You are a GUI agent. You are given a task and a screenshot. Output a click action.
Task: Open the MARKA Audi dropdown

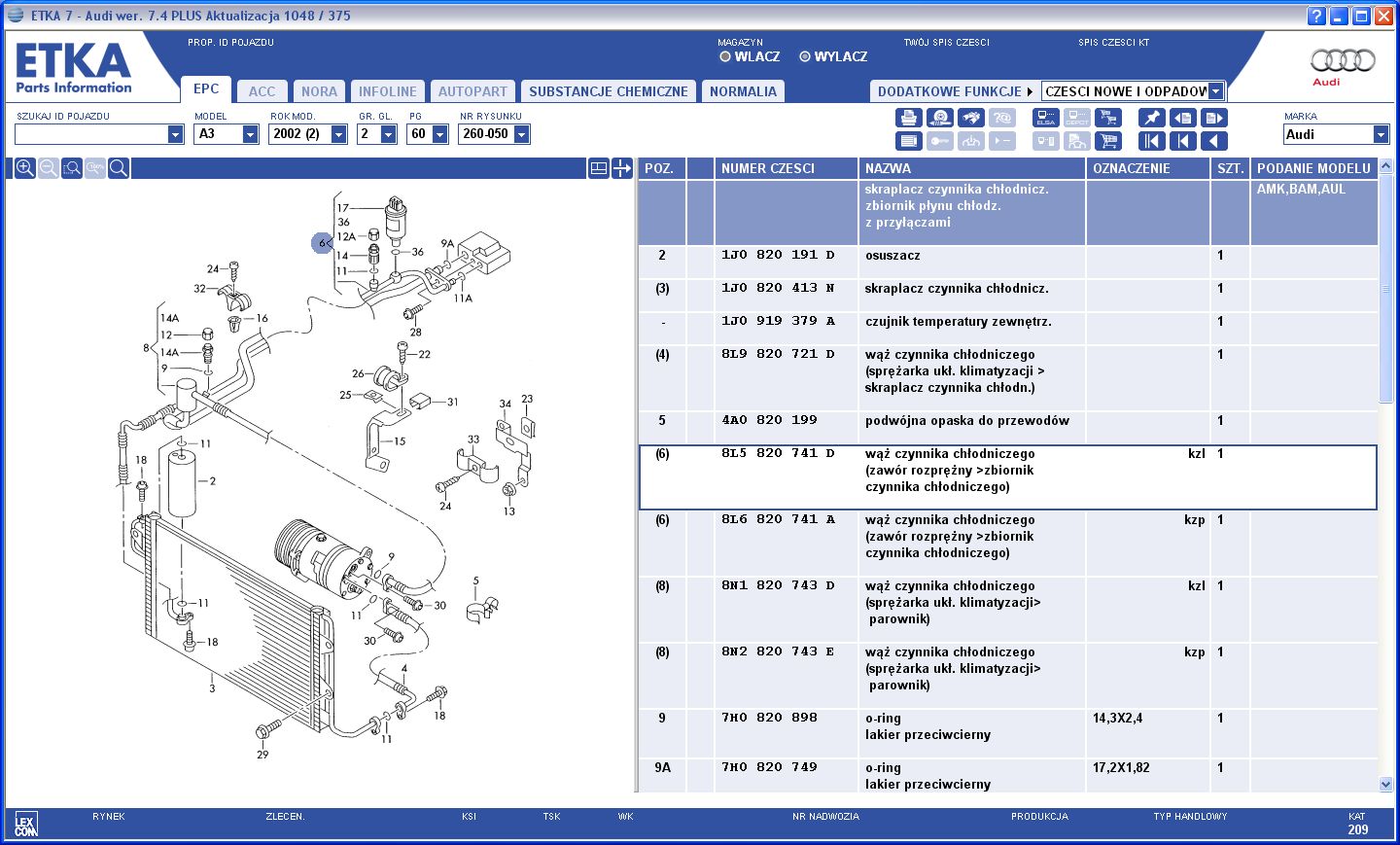1381,134
